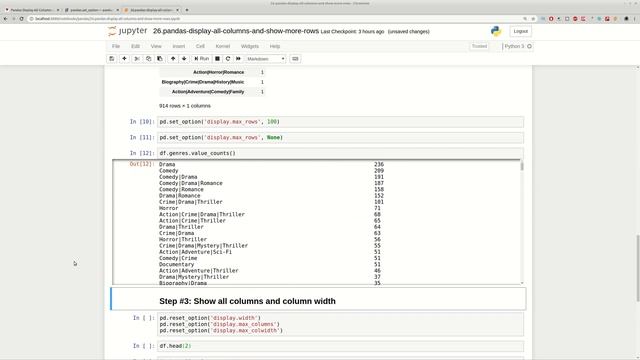Open the Edit menu

pyautogui.click(x=136, y=47)
